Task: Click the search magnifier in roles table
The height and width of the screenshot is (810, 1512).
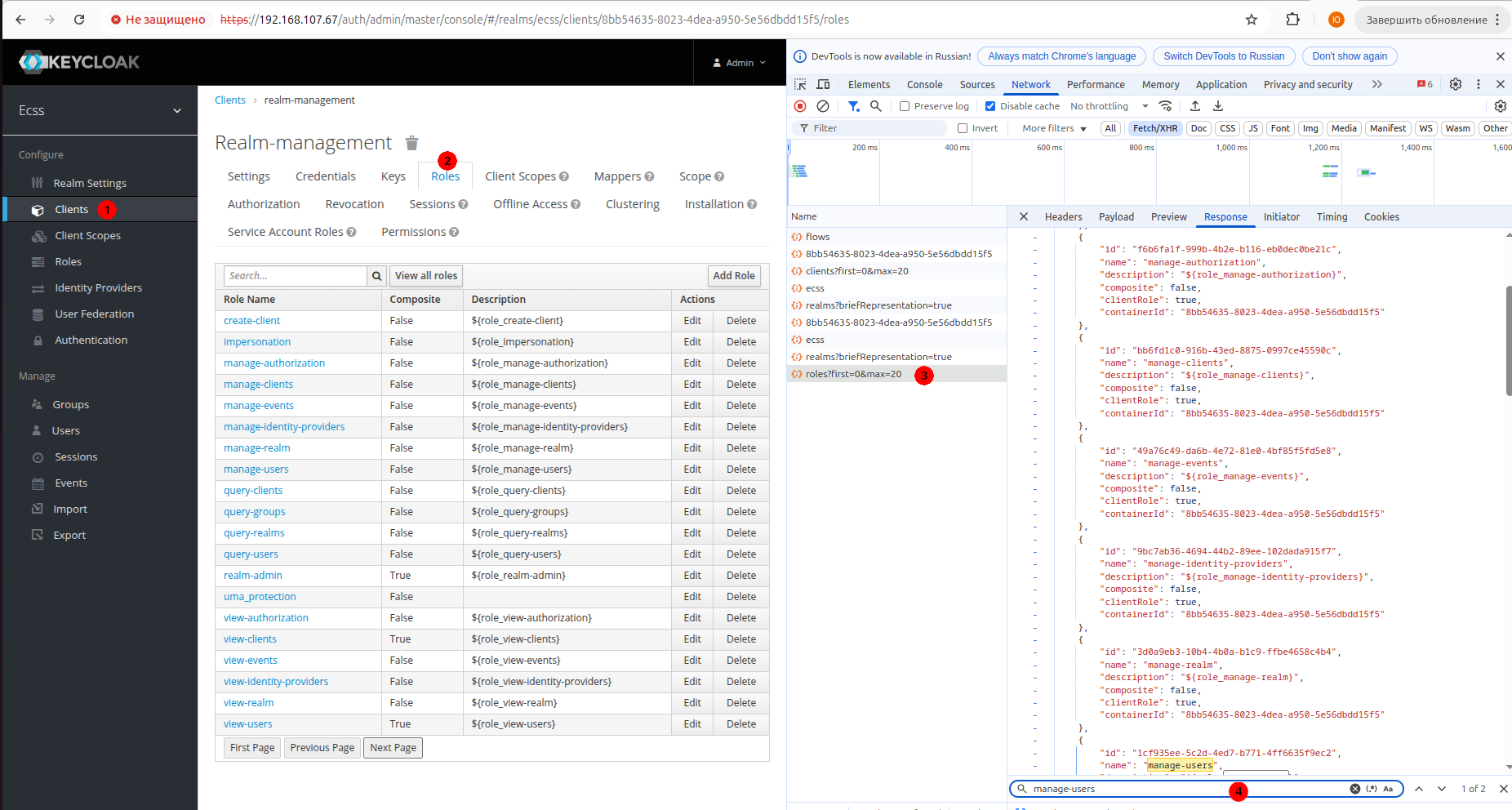Action: (376, 276)
